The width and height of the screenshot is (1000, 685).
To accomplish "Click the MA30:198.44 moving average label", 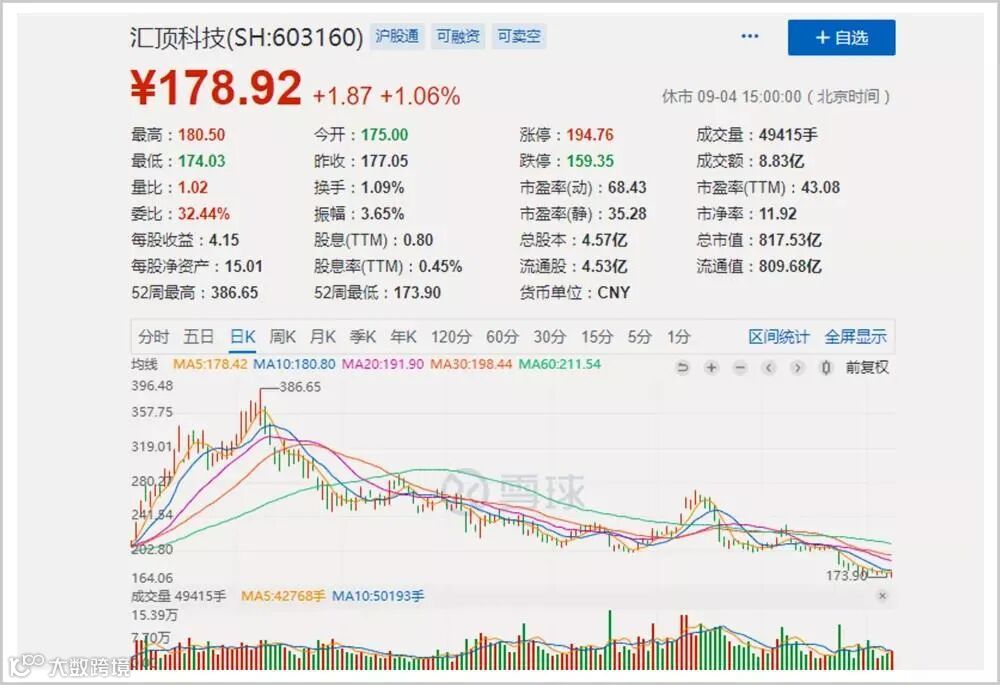I will pos(471,364).
